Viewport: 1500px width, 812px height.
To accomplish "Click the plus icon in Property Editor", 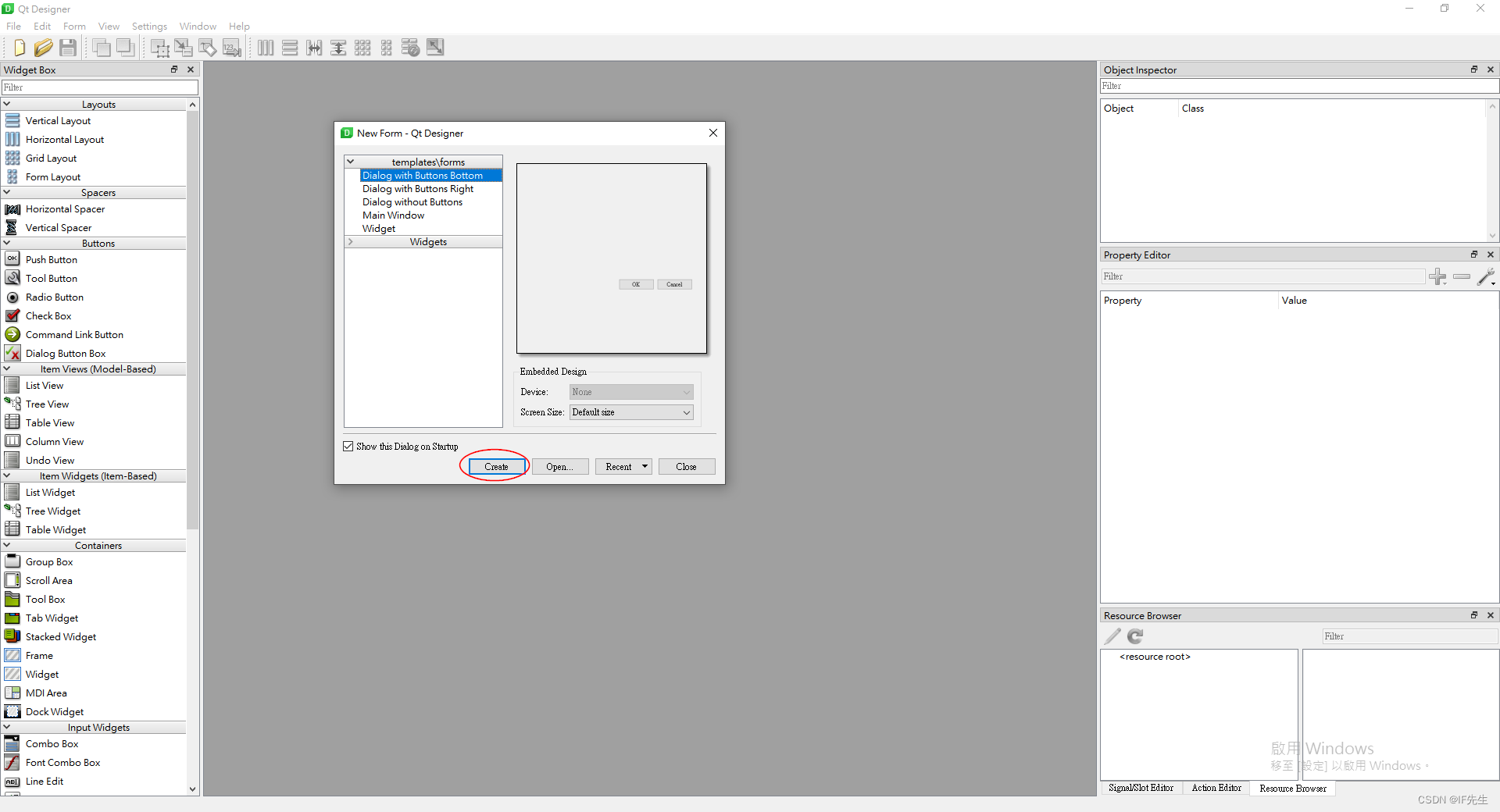I will [x=1437, y=276].
